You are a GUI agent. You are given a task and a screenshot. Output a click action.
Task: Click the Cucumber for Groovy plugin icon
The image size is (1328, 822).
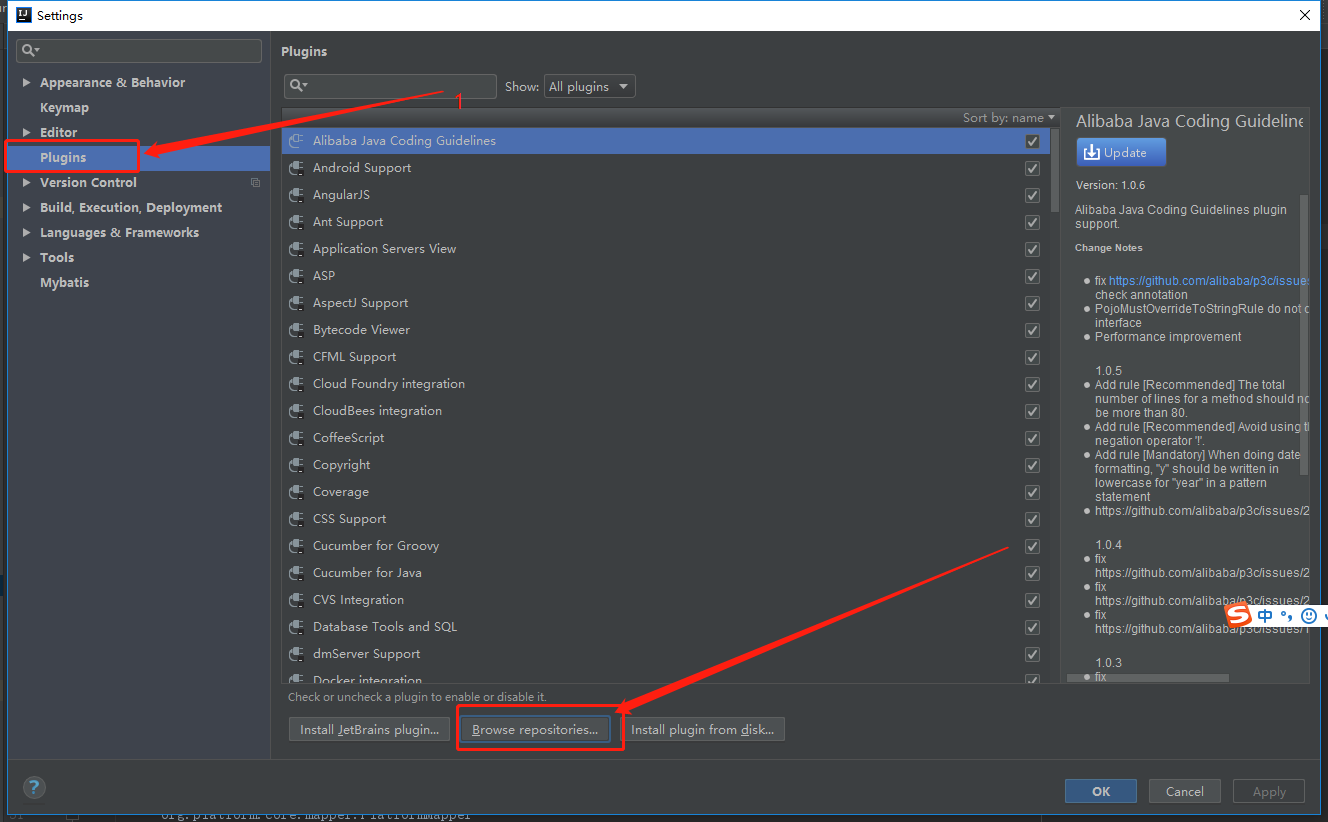[296, 546]
